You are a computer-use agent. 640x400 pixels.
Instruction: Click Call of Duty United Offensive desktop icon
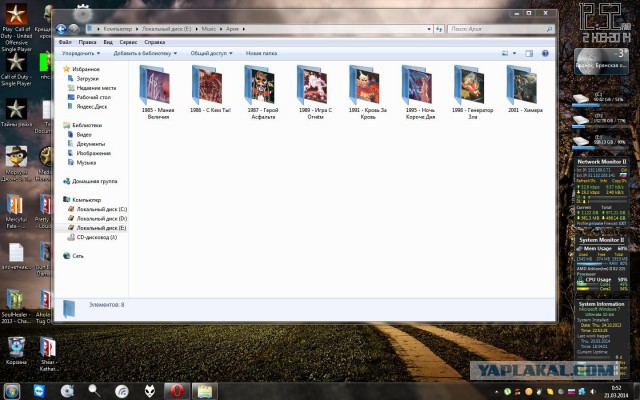click(x=16, y=28)
